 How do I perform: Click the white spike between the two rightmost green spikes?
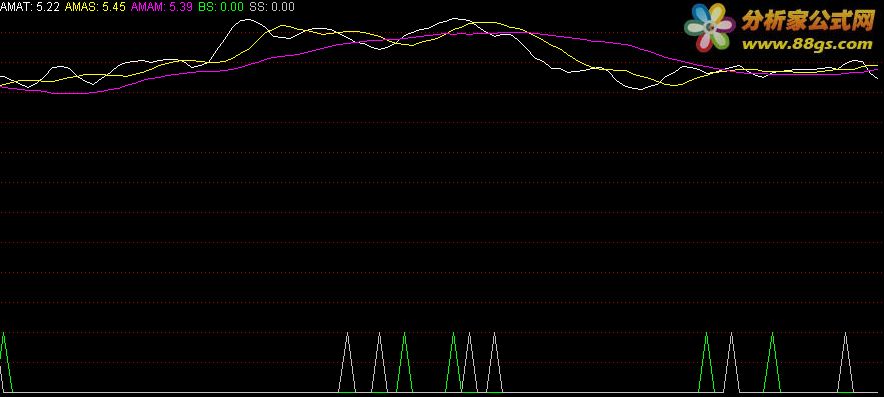coord(731,361)
